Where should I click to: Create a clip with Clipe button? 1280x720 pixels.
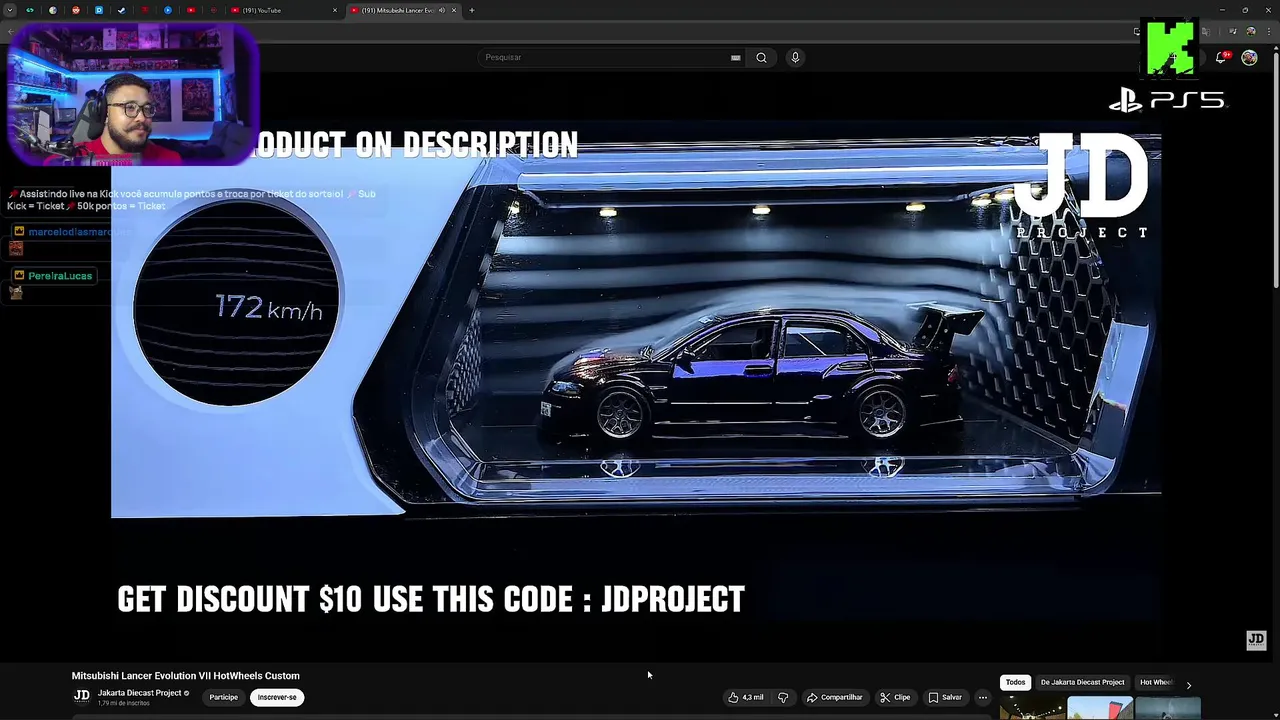pyautogui.click(x=897, y=697)
